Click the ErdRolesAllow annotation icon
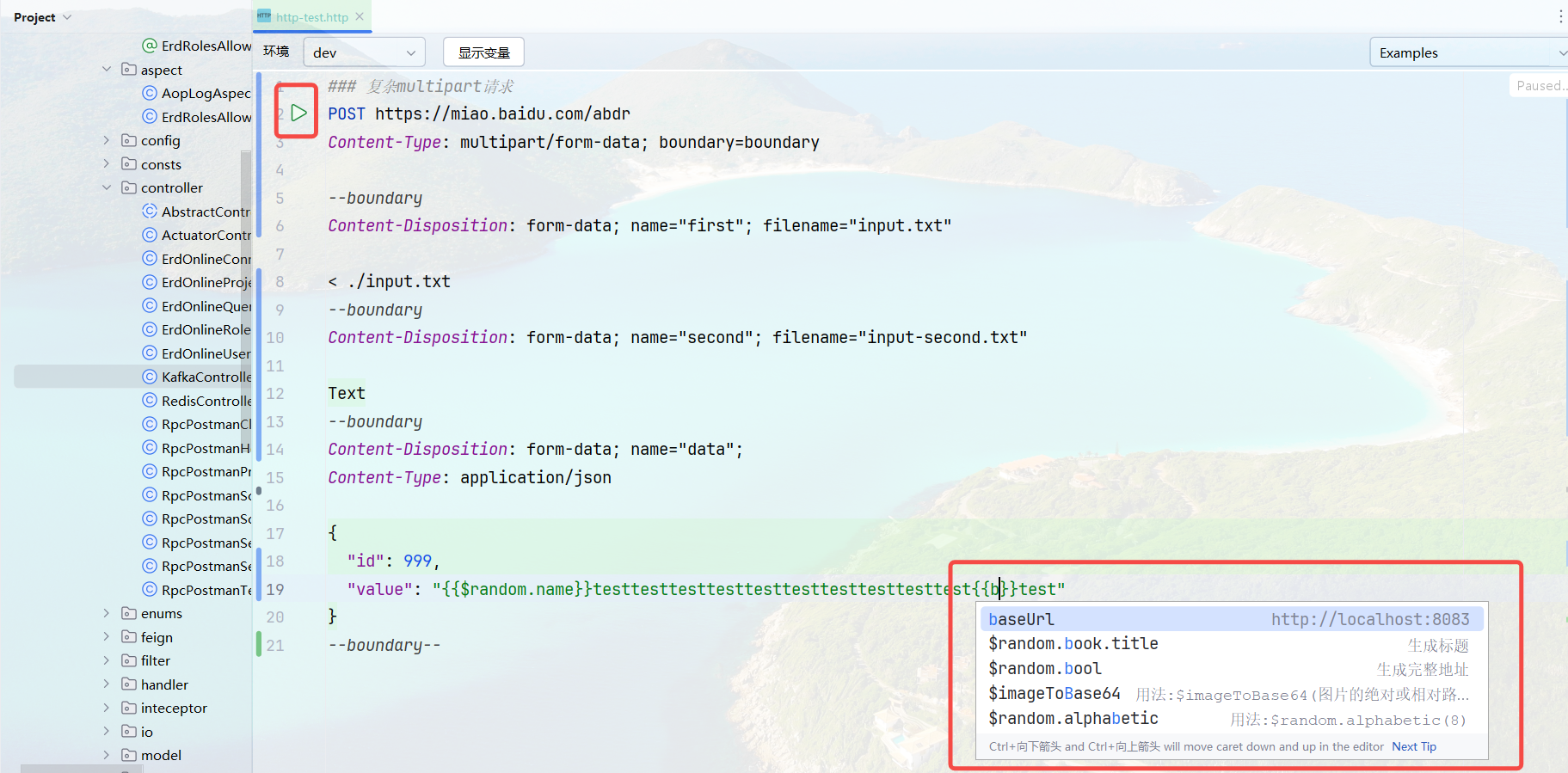 tap(150, 46)
